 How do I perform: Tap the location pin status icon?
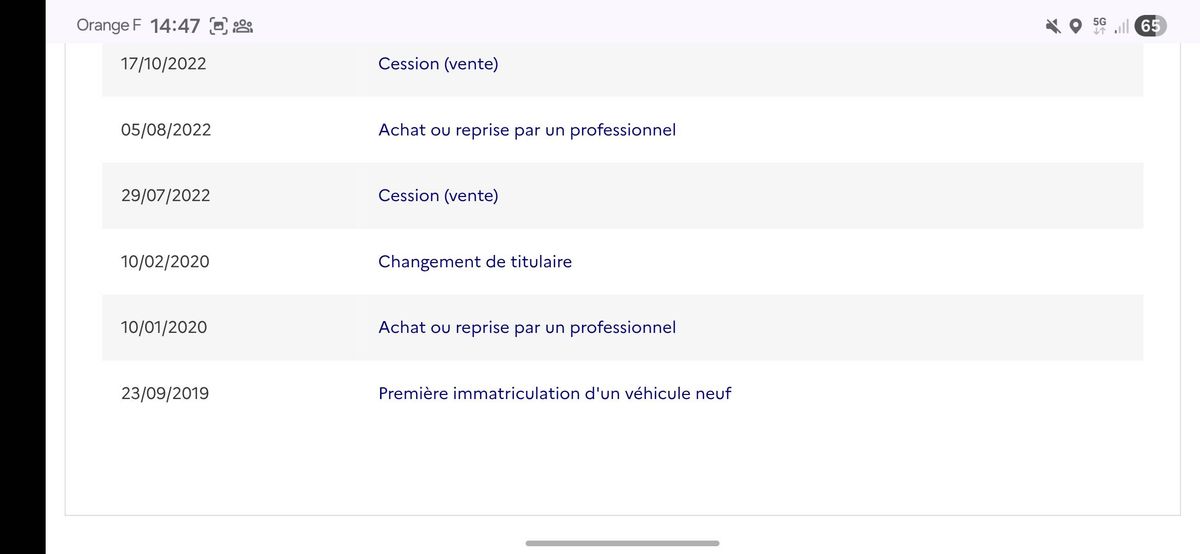pos(1076,26)
